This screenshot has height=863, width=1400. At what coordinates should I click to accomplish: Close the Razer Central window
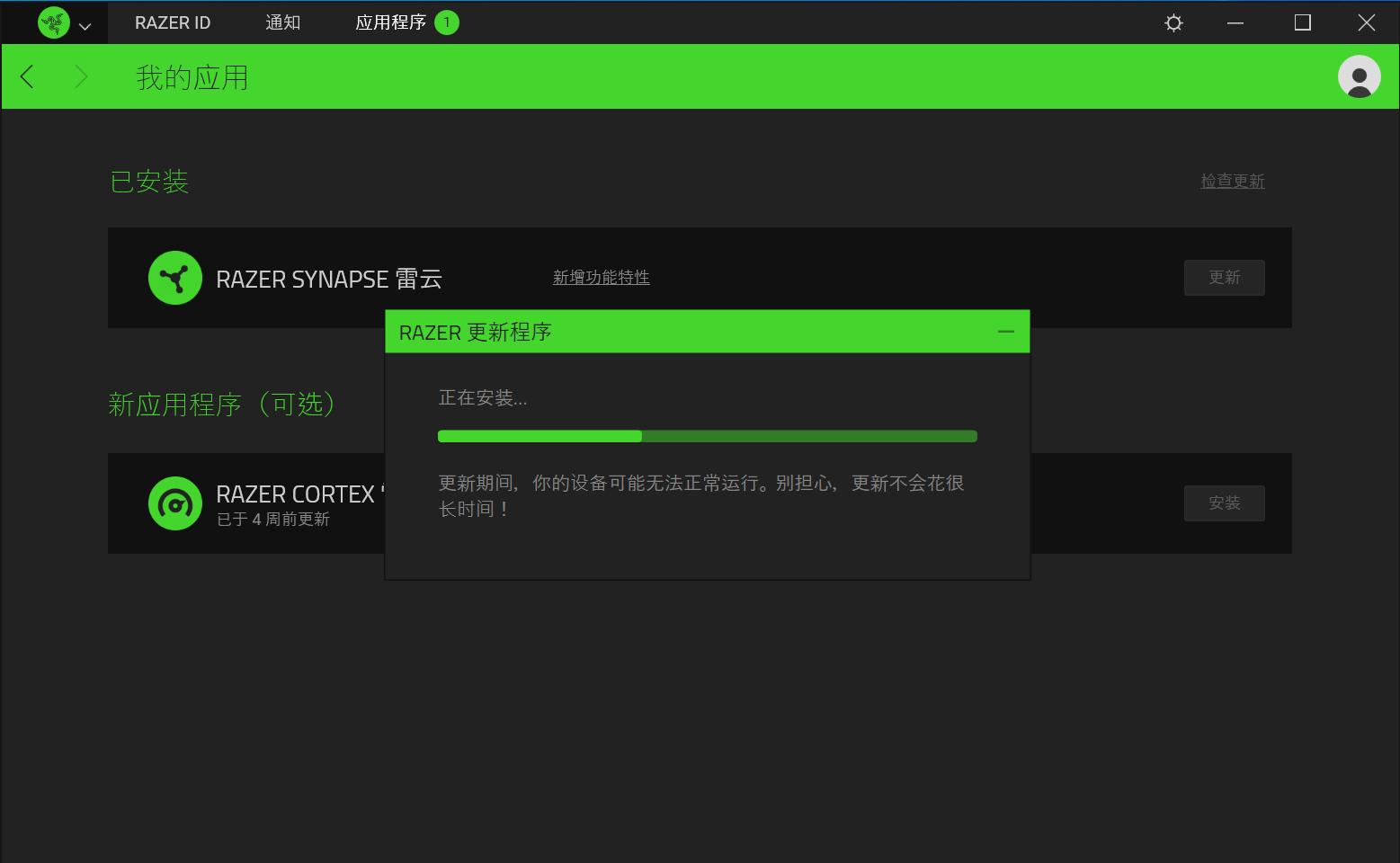pyautogui.click(x=1367, y=22)
